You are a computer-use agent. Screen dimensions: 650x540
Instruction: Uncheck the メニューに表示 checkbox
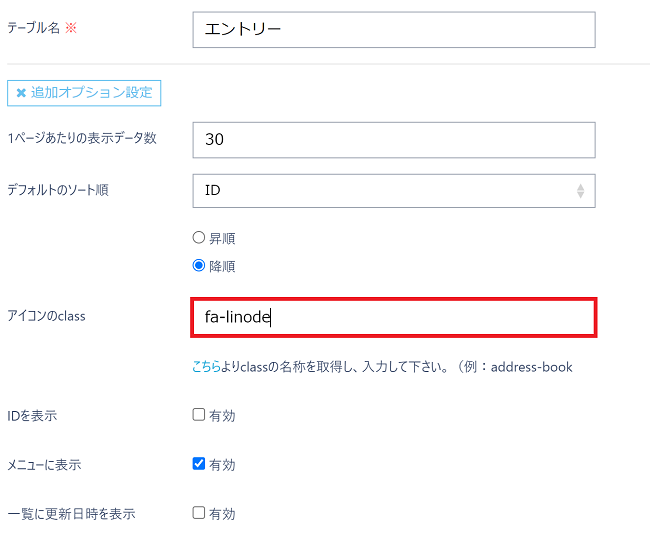pos(199,464)
